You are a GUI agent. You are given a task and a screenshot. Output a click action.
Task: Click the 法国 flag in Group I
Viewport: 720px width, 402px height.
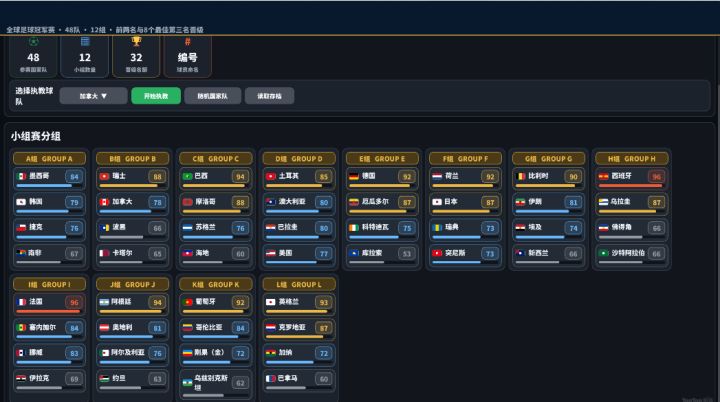22,302
